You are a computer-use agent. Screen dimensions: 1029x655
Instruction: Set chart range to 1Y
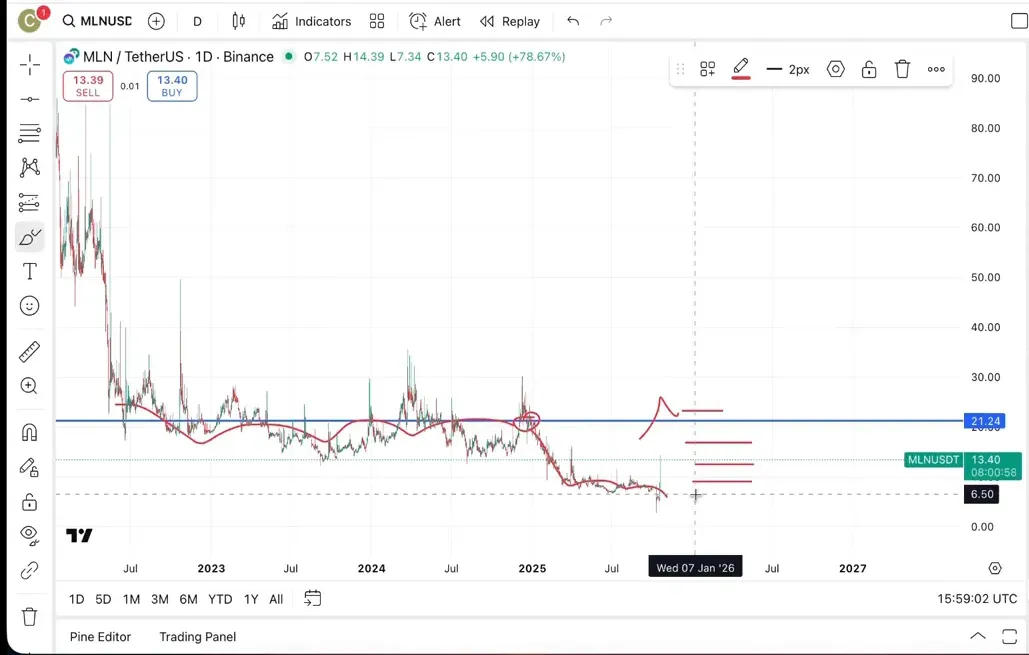251,599
